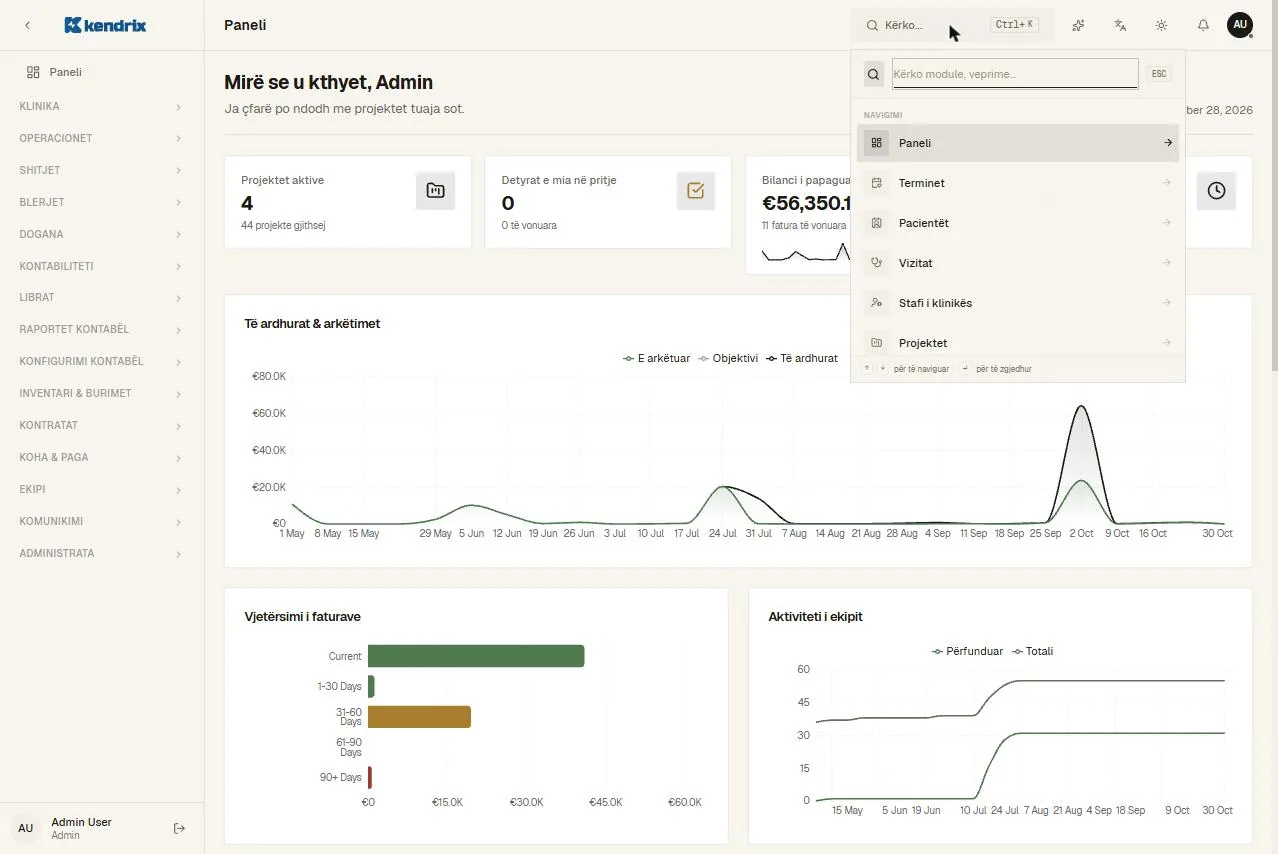Click the Projektet aktive card icon
The height and width of the screenshot is (854, 1278).
click(435, 190)
